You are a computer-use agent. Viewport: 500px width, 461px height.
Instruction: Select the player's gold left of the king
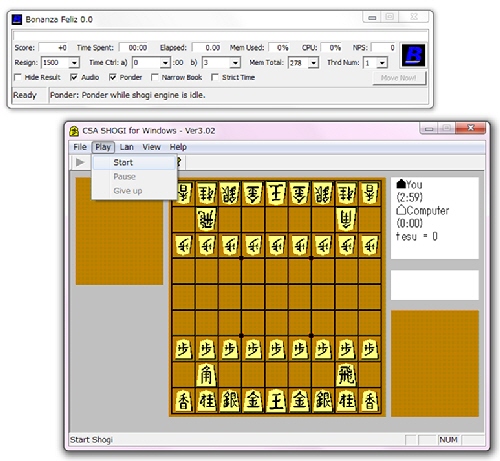pyautogui.click(x=253, y=400)
